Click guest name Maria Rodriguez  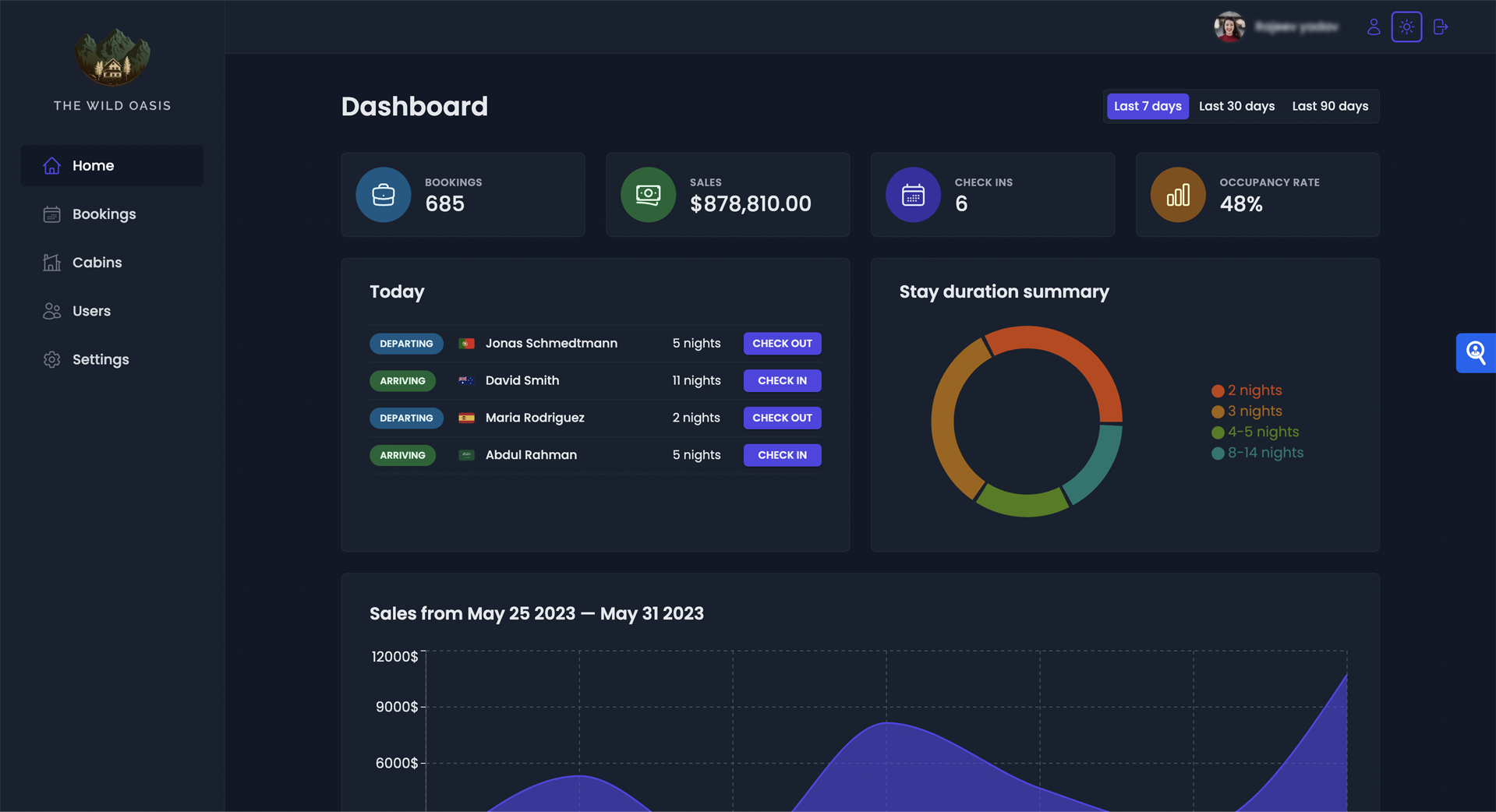coord(535,418)
